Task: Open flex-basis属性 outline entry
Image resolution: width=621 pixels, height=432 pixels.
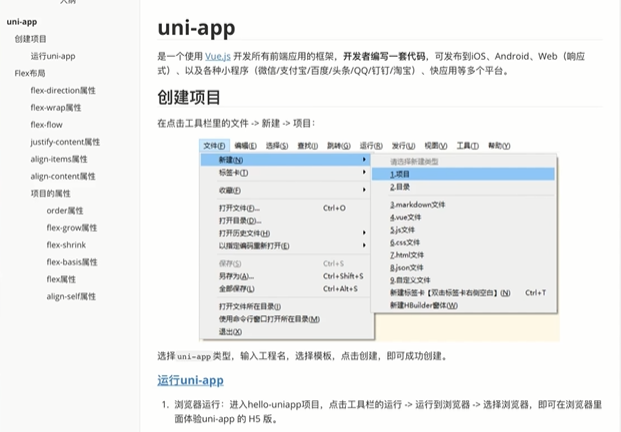Action: point(72,262)
